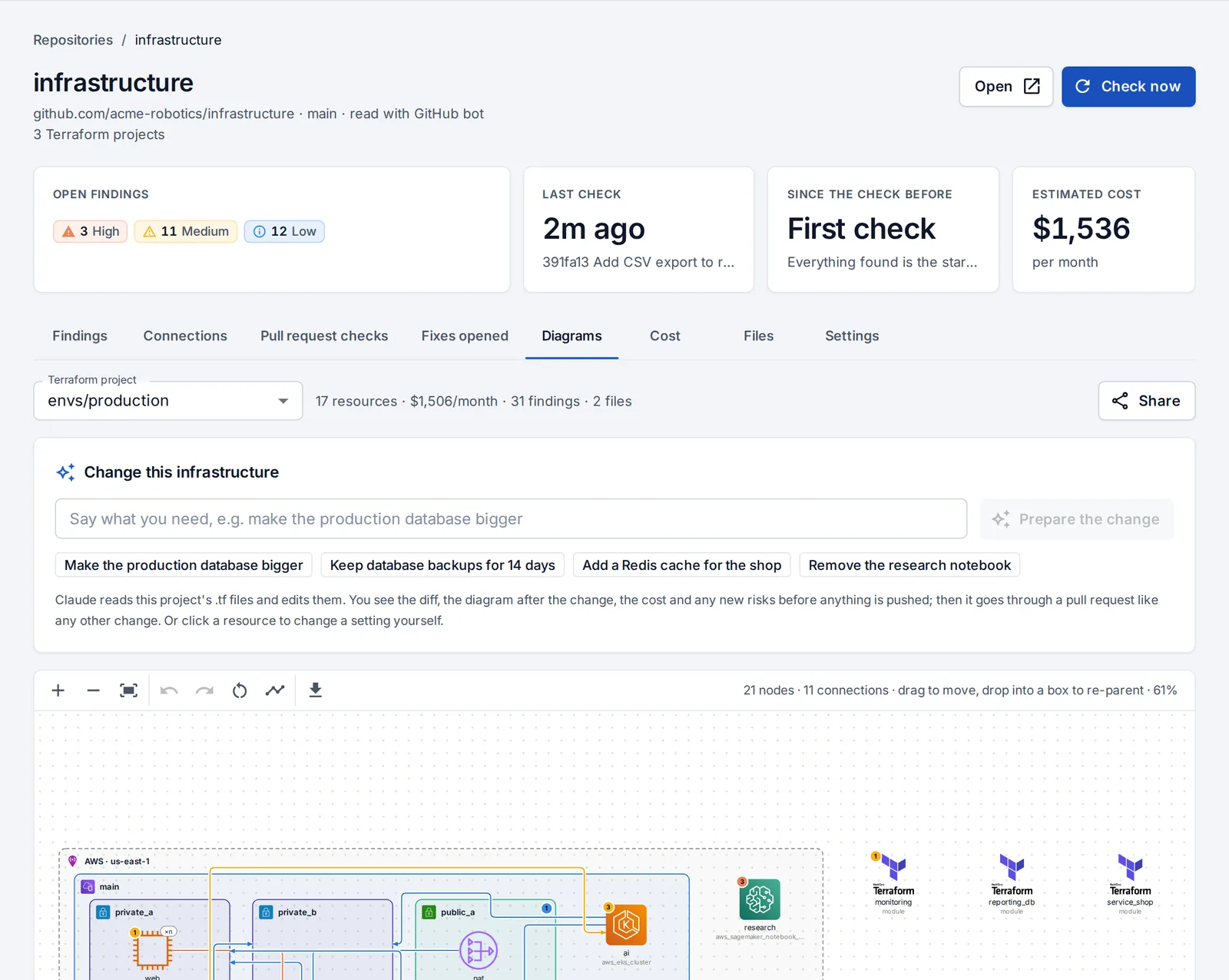
Task: Switch to the Connections tab
Action: 185,336
